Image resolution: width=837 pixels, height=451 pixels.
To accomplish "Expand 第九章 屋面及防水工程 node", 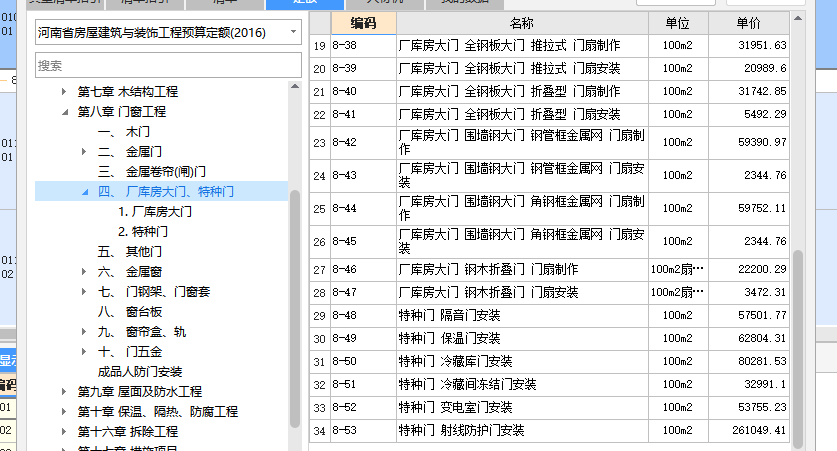I will (64, 392).
